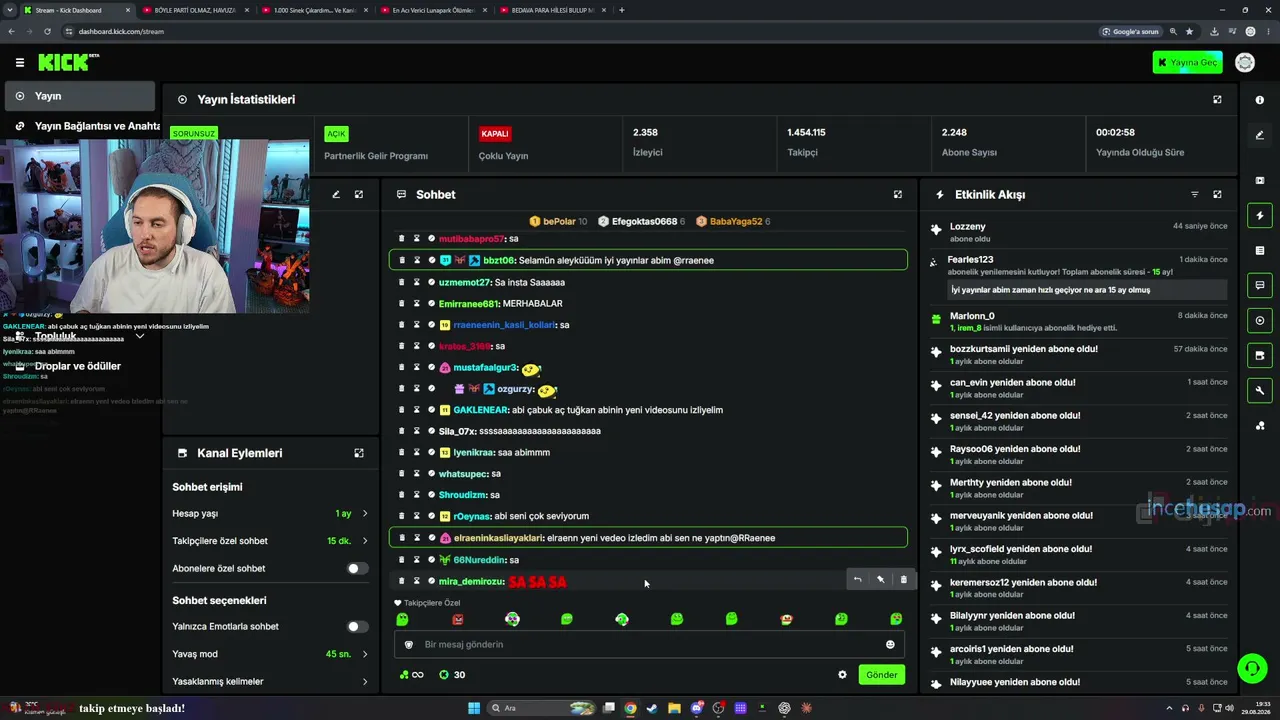Expand the Sohbet chat panel to fullscreen
Image resolution: width=1280 pixels, height=720 pixels.
pyautogui.click(x=898, y=194)
